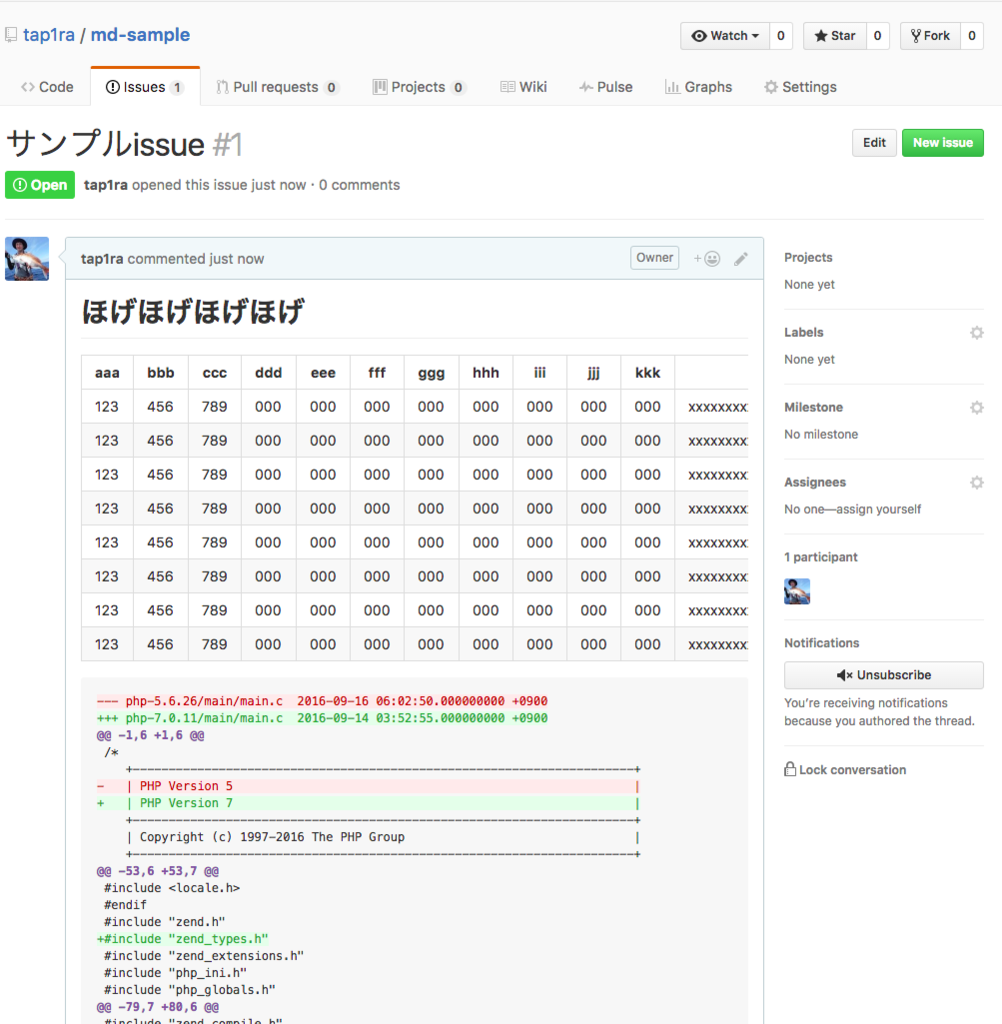Click the repository book icon
This screenshot has height=1024, width=1002.
click(11, 35)
